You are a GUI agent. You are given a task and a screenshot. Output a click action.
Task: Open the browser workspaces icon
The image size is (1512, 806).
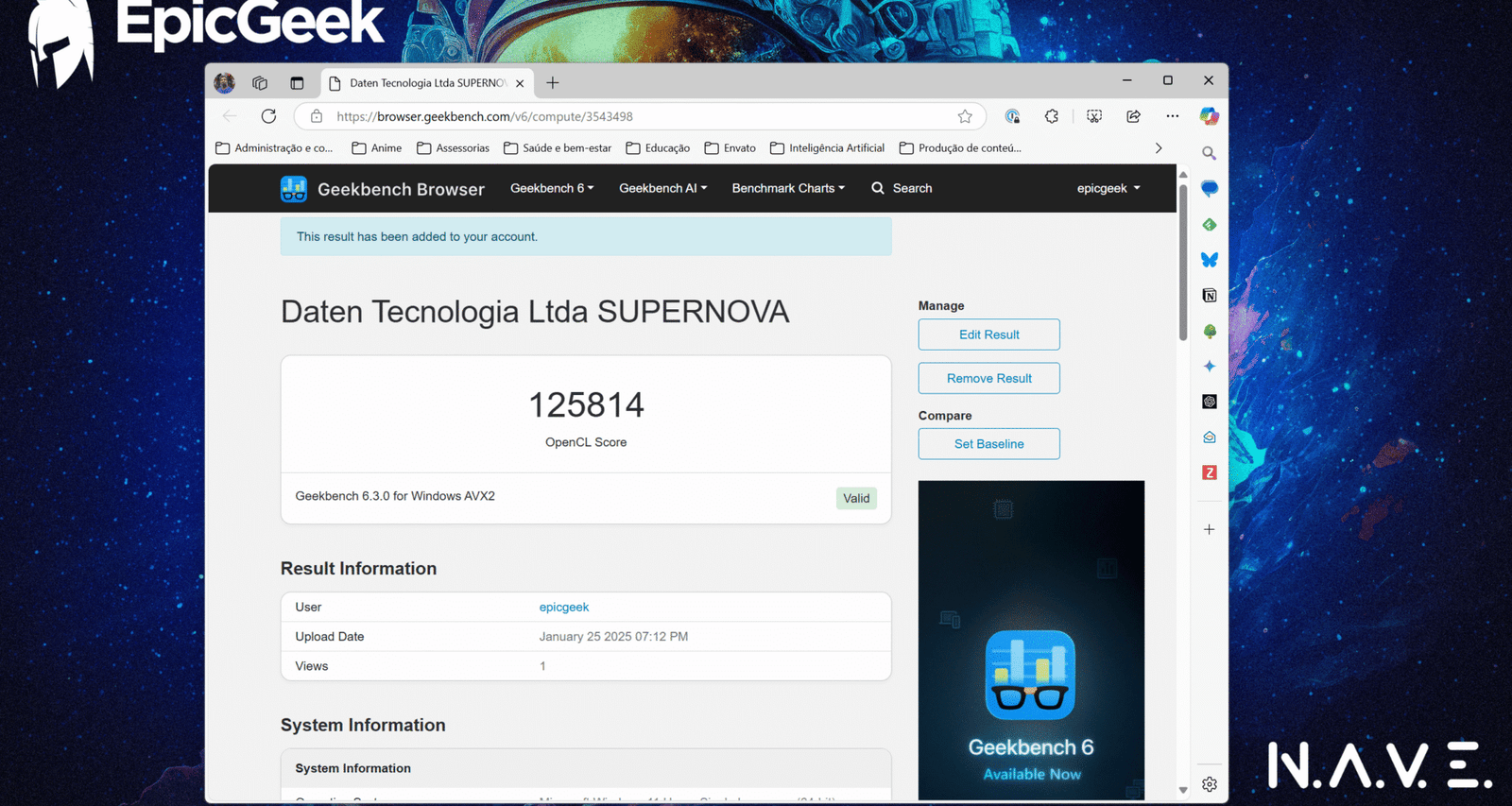pyautogui.click(x=260, y=83)
